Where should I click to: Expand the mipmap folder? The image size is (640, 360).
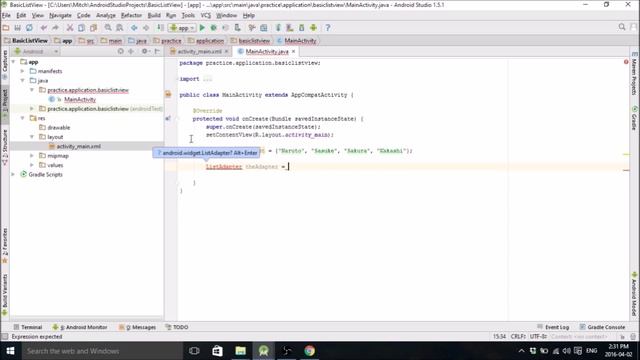pyautogui.click(x=32, y=156)
